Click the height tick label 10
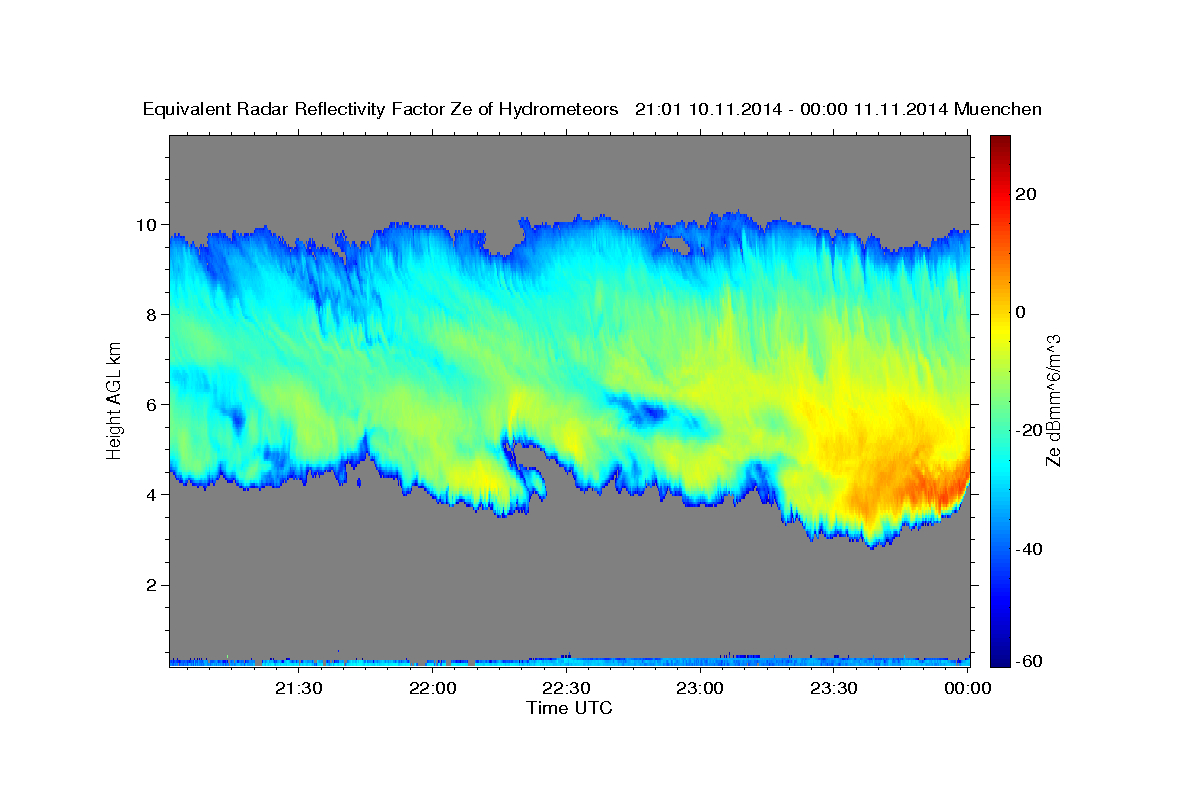Viewport: 1200px width, 800px height. point(149,225)
